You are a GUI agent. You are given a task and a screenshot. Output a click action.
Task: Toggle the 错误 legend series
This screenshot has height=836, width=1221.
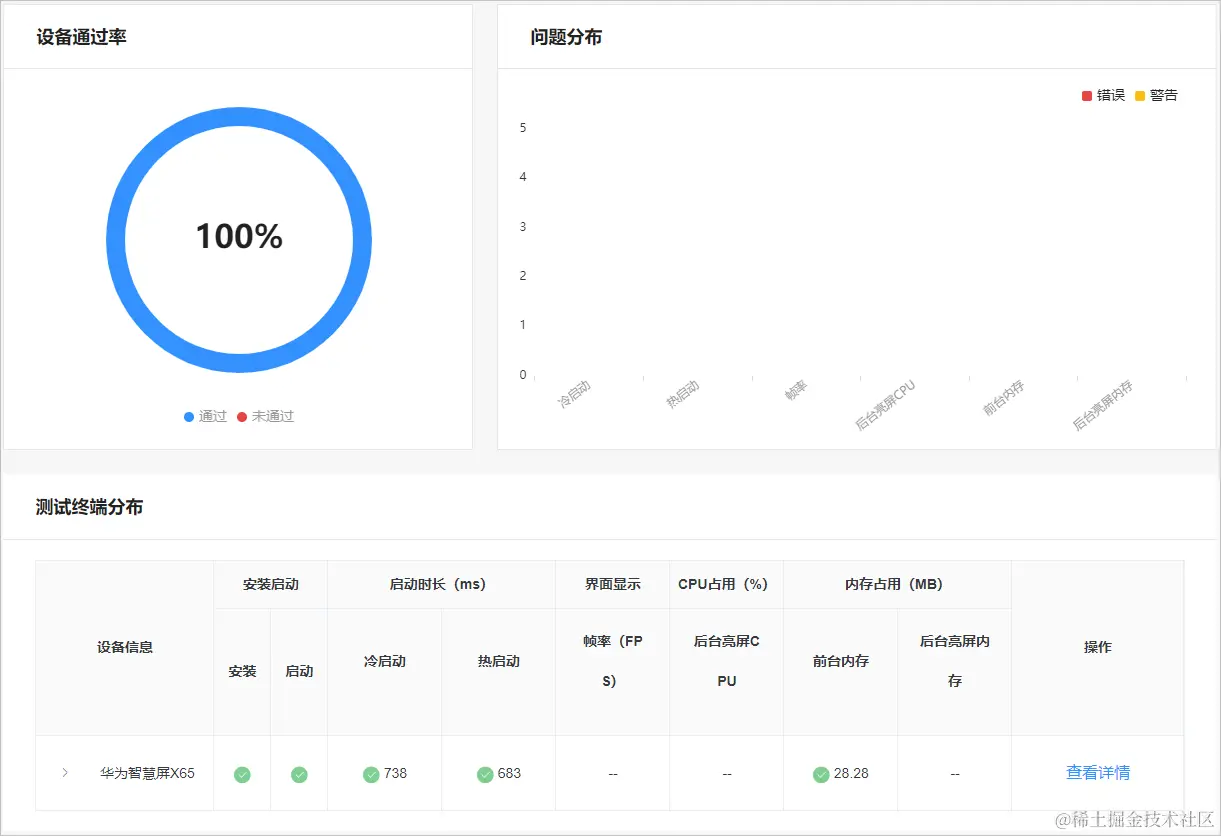pyautogui.click(x=1104, y=95)
